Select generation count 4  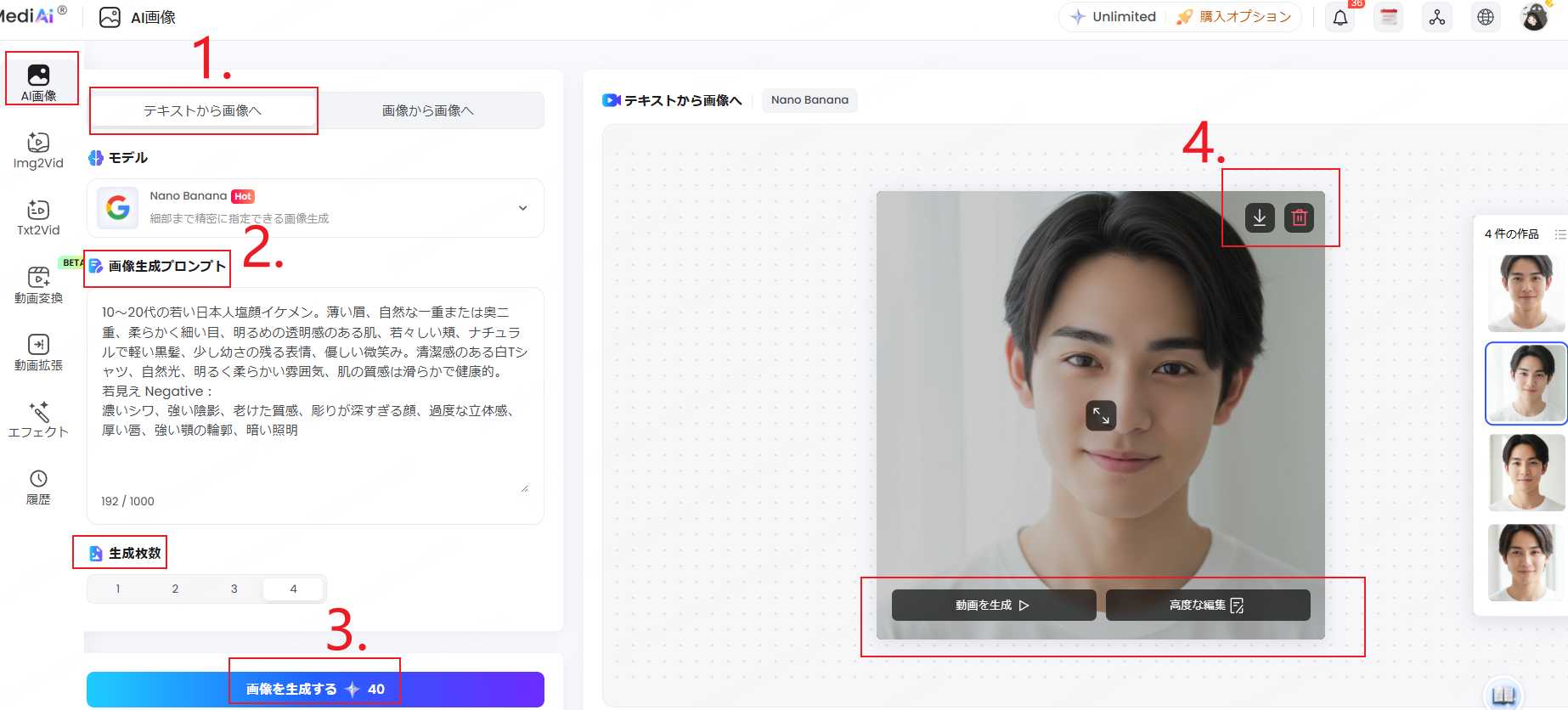coord(293,589)
